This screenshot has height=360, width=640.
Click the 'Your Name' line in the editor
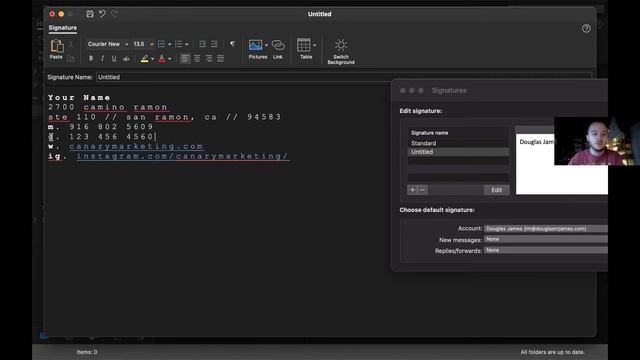coord(79,98)
